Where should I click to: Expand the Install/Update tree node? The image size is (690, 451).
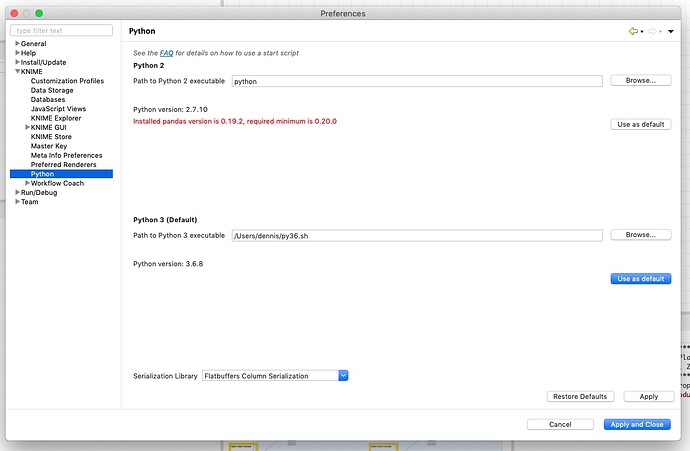tap(17, 62)
